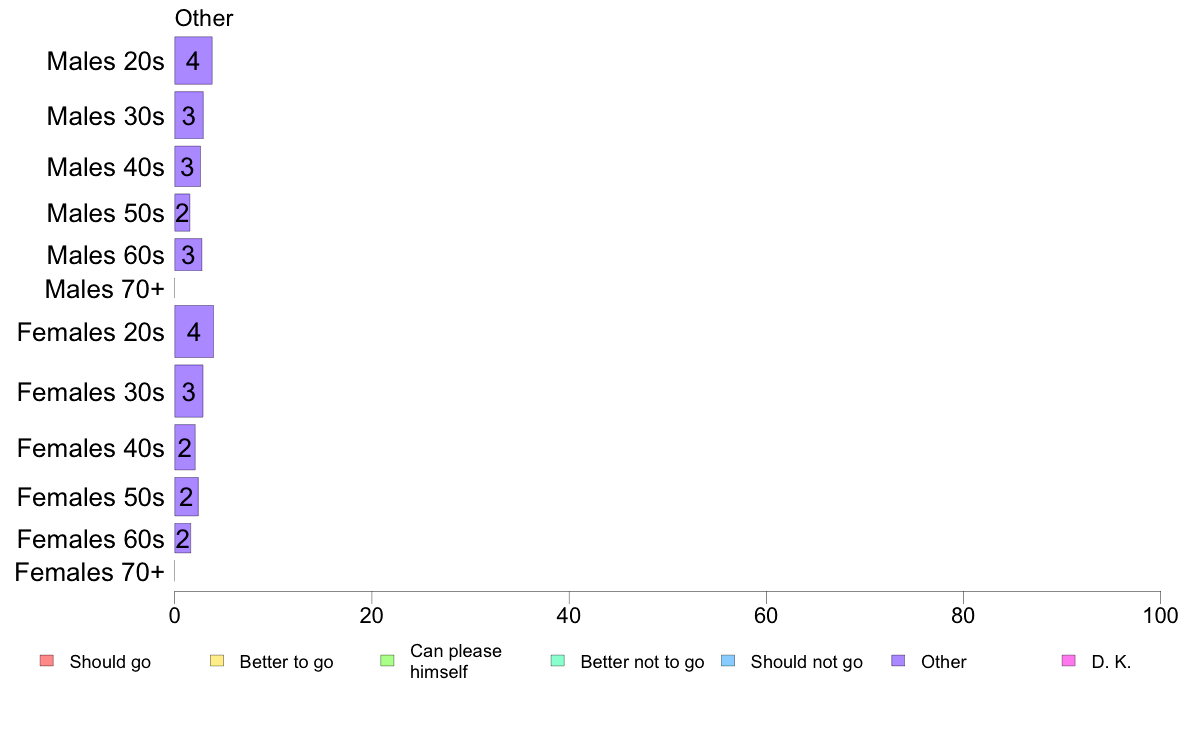Select the Males 30s bar
Viewport: 1188px width, 736px height.
[x=189, y=115]
